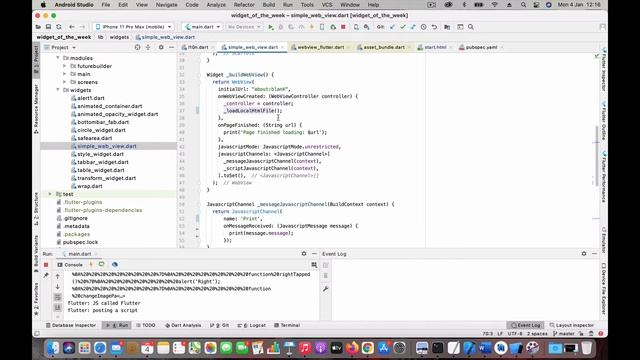The width and height of the screenshot is (640, 360).
Task: Open Run panel settings gear
Action: (x=304, y=254)
